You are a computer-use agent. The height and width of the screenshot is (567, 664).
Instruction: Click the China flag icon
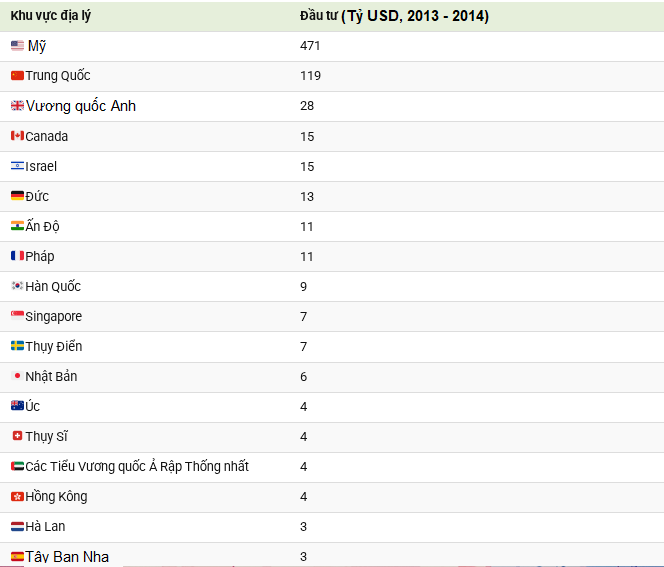pyautogui.click(x=17, y=76)
